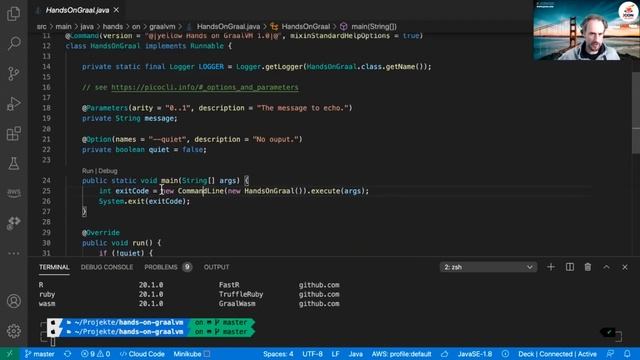Open the Accounts menu icon
Image resolution: width=640 pixels, height=360 pixels.
click(x=13, y=301)
